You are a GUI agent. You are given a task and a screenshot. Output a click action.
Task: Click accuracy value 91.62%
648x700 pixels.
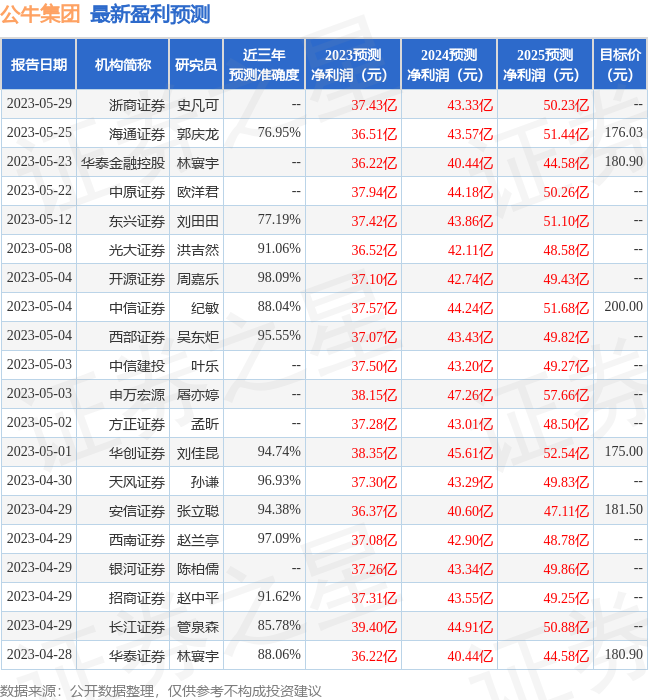(279, 597)
